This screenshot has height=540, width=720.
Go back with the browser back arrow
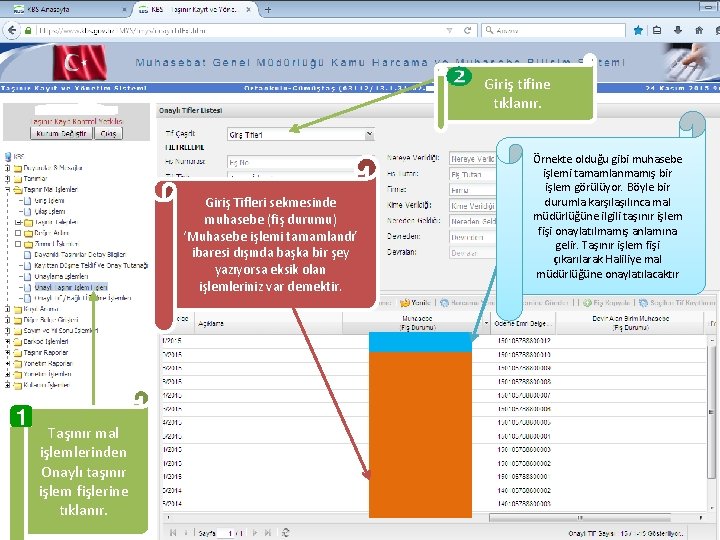pyautogui.click(x=11, y=31)
